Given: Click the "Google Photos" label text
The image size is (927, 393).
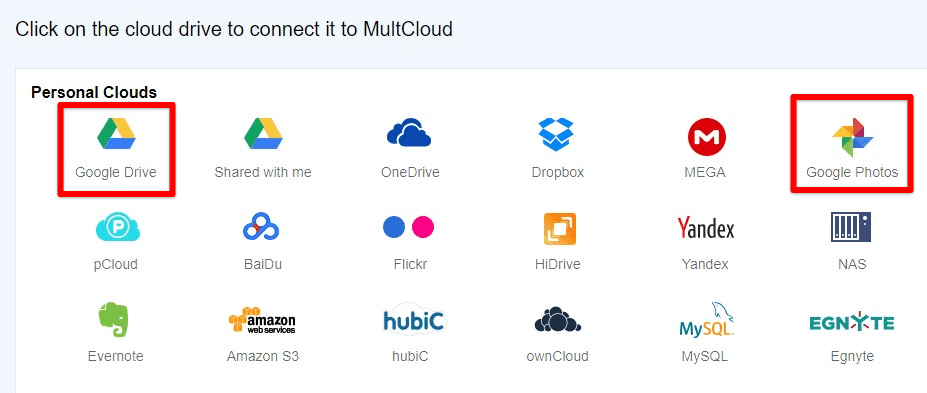Looking at the screenshot, I should tap(852, 173).
